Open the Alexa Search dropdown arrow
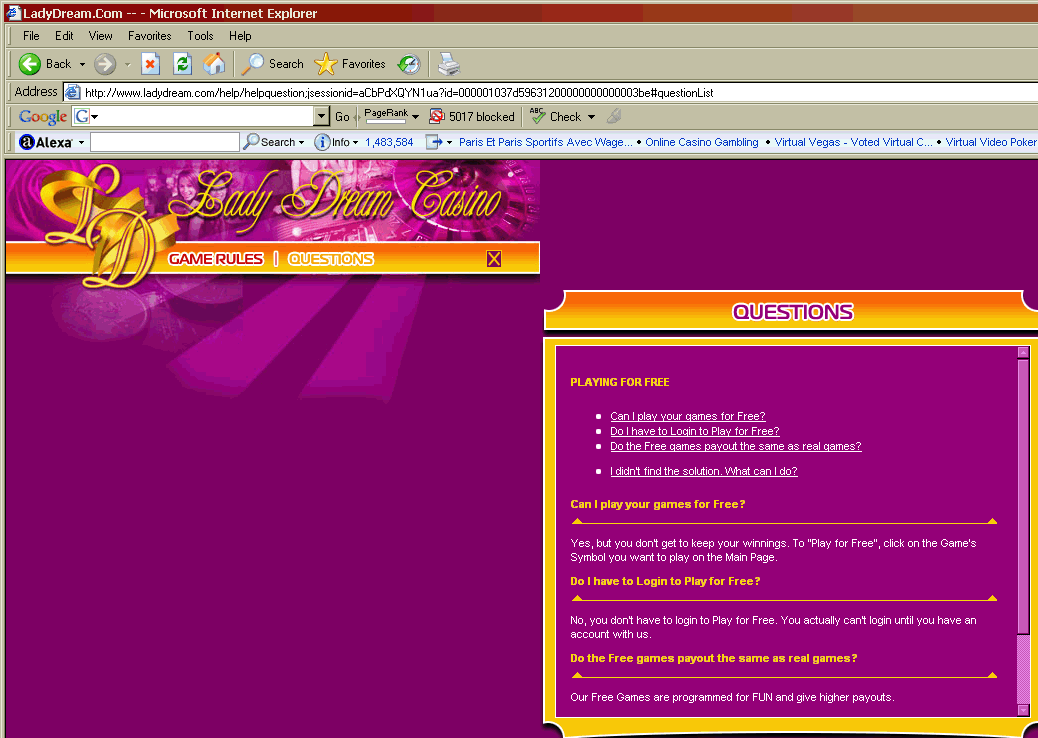This screenshot has width=1038, height=738. pos(301,142)
